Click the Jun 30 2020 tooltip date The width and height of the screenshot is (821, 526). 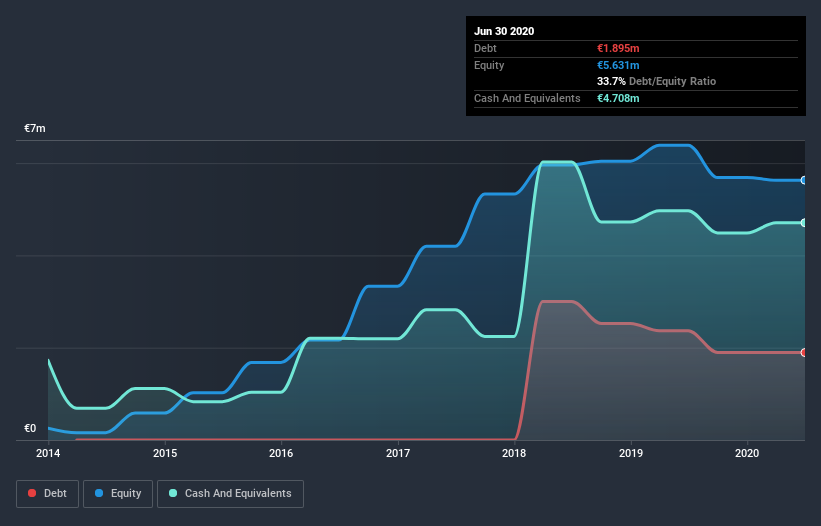[504, 31]
